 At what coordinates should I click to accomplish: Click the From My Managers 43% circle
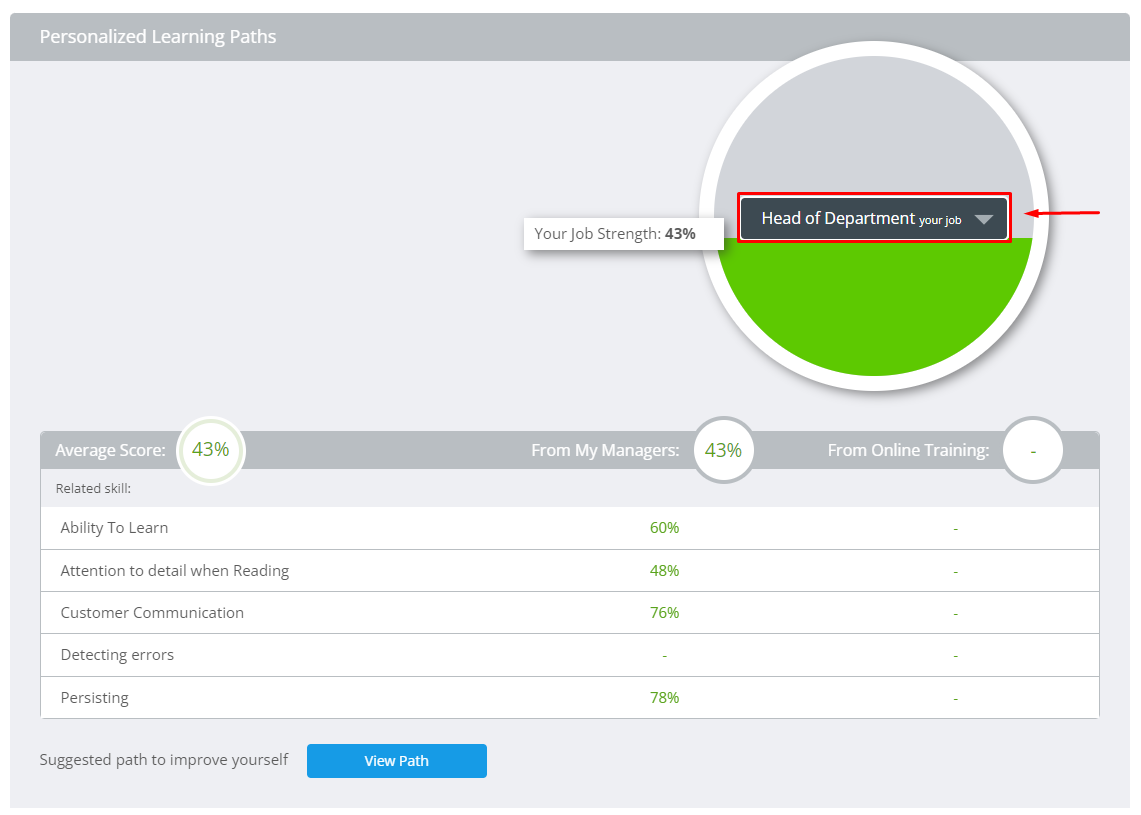pyautogui.click(x=723, y=450)
